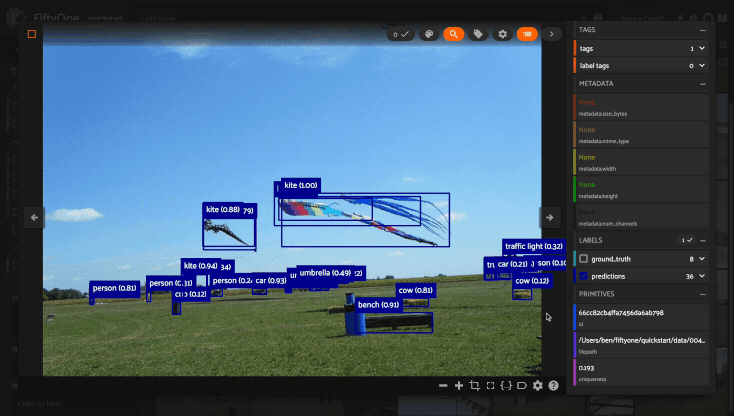Go to next sample with right arrow
Screen dimensions: 734x416
point(550,218)
